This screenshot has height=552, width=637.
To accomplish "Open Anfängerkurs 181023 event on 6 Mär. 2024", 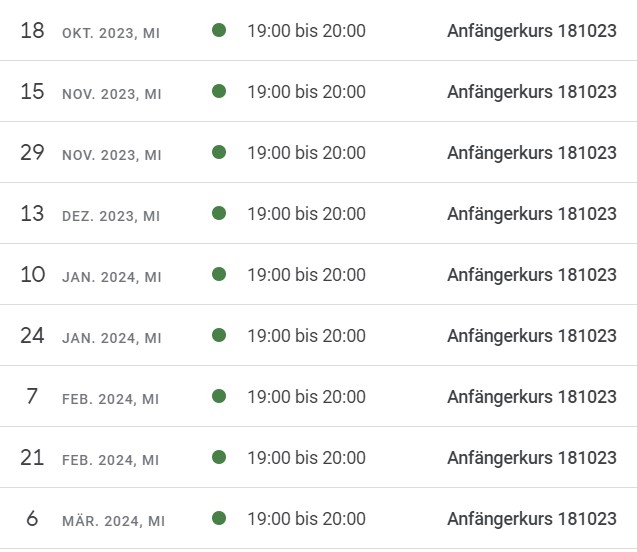I will [x=532, y=519].
